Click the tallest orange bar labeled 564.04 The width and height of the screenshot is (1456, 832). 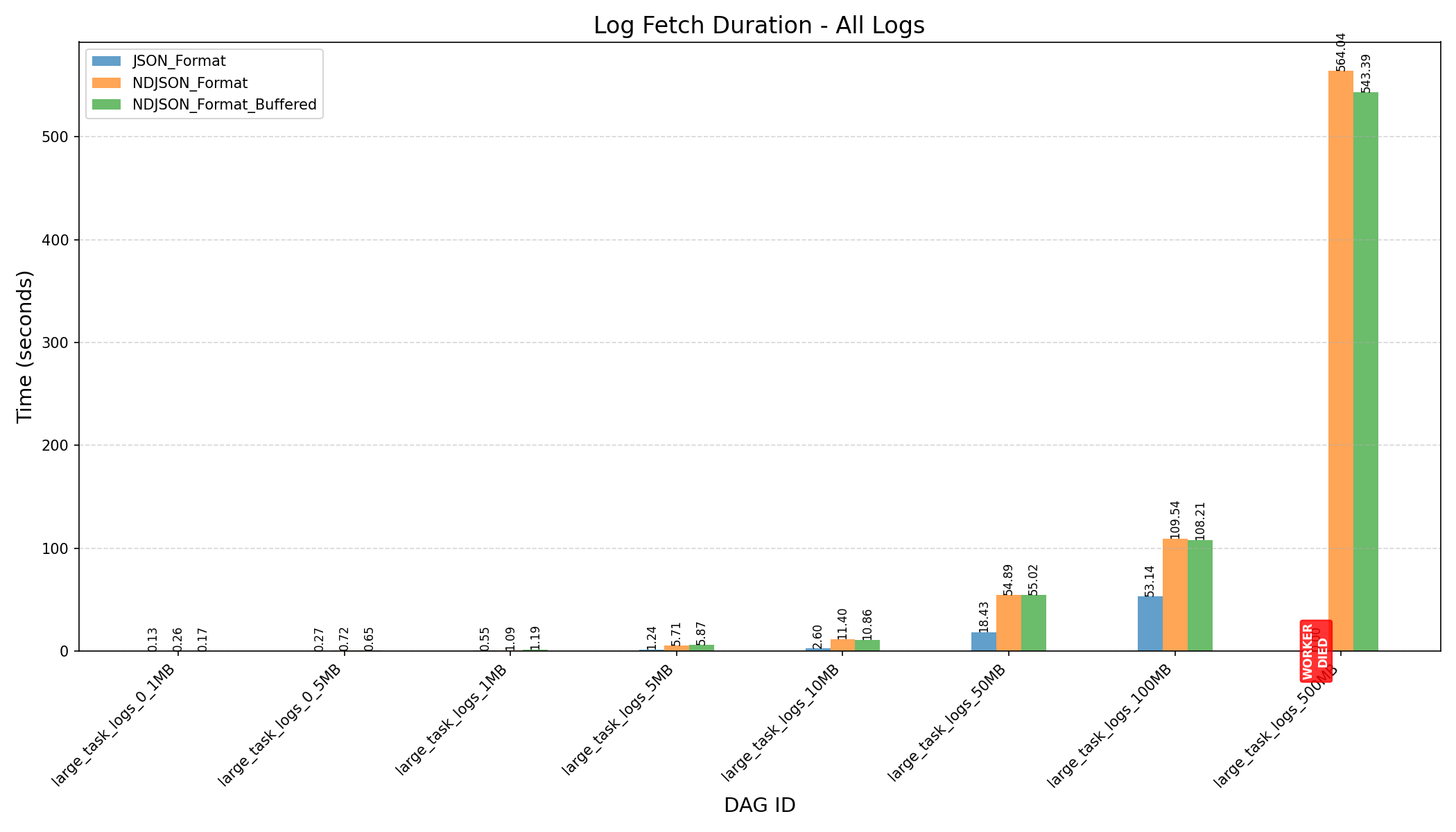1340,361
